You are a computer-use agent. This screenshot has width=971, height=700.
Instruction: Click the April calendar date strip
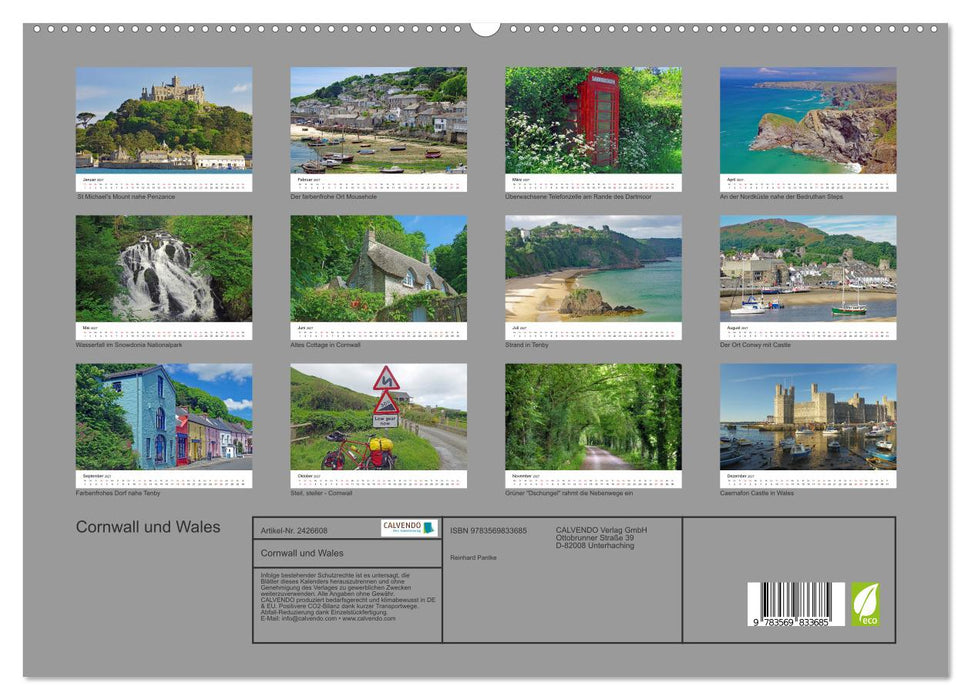click(808, 183)
